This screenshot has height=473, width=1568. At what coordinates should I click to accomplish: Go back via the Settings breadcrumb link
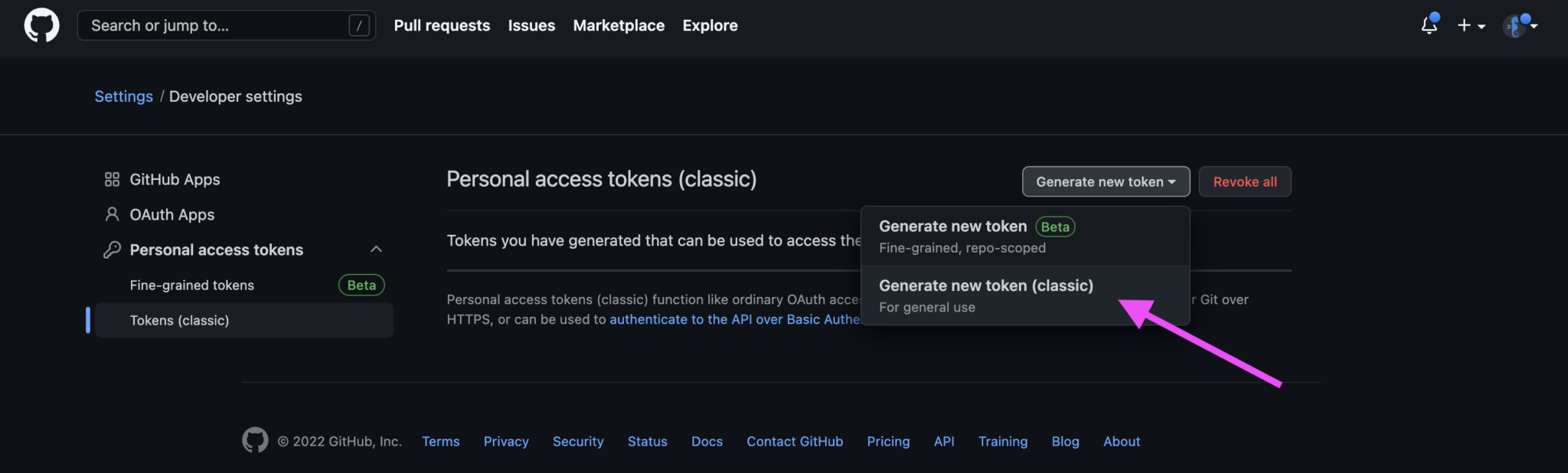pos(123,96)
